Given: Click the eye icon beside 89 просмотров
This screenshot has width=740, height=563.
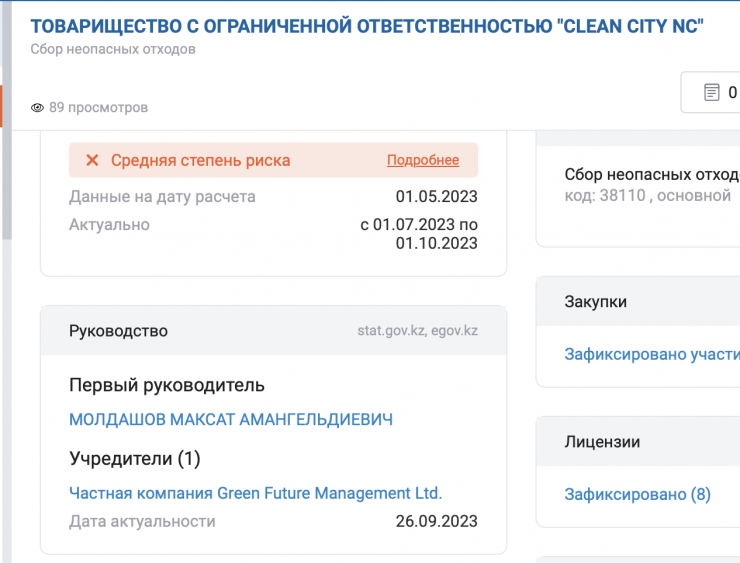Looking at the screenshot, I should point(38,108).
